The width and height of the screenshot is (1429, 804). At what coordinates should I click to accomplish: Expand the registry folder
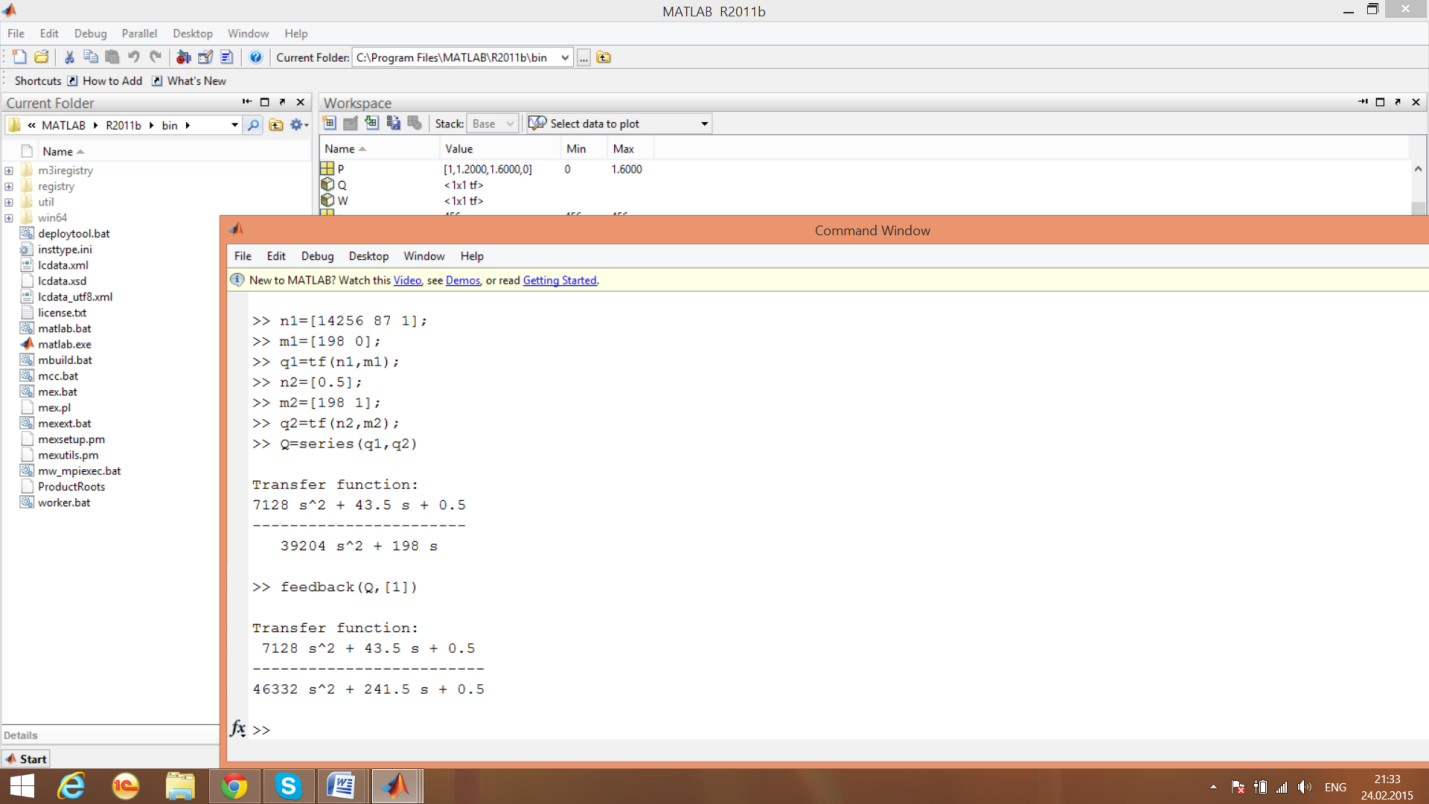tap(9, 187)
